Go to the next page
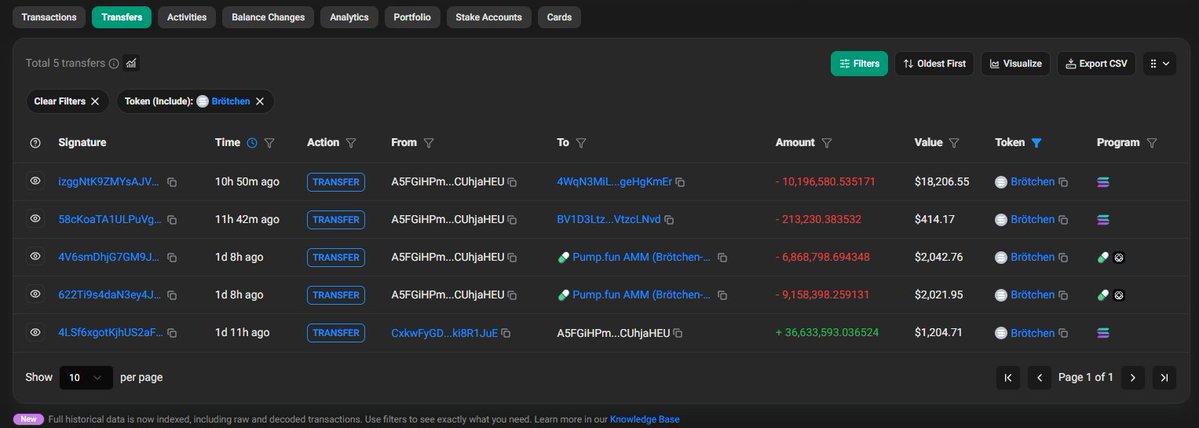 click(x=1132, y=378)
